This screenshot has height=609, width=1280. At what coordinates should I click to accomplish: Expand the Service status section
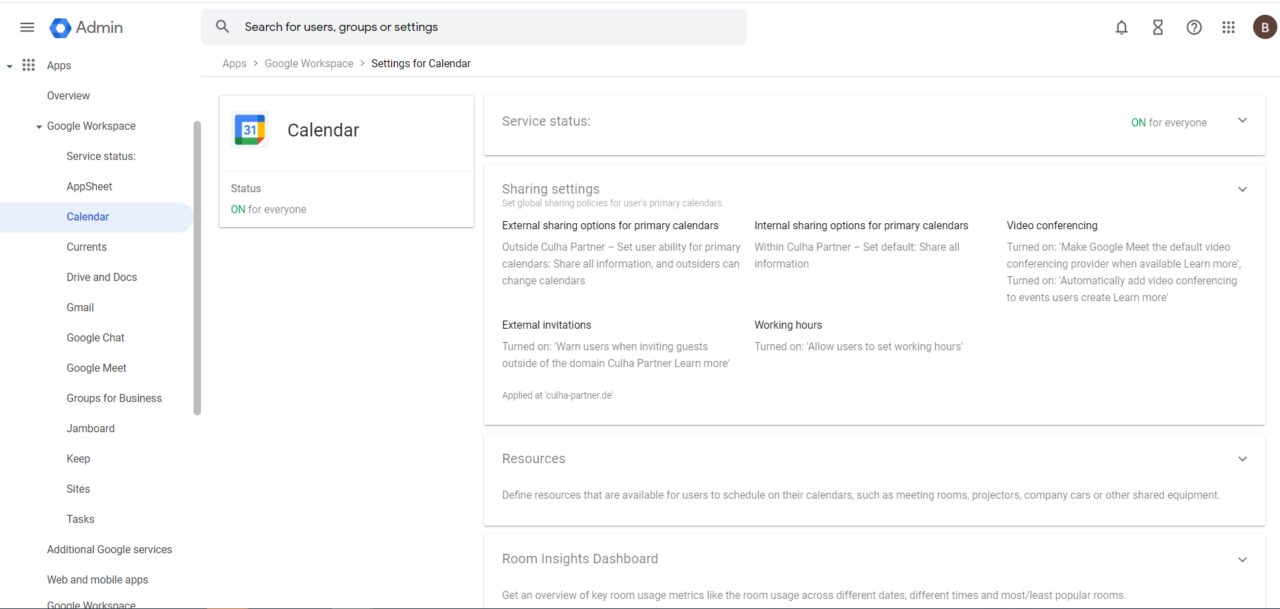1242,119
